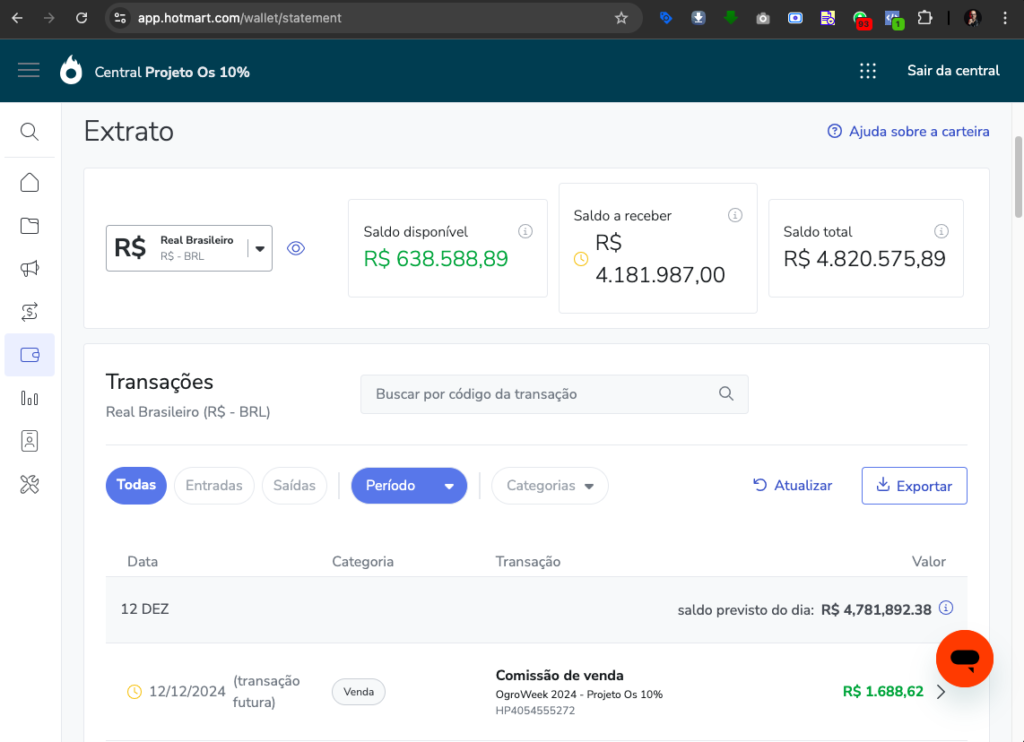Toggle balance visibility with the eye icon
1024x742 pixels.
[x=296, y=248]
